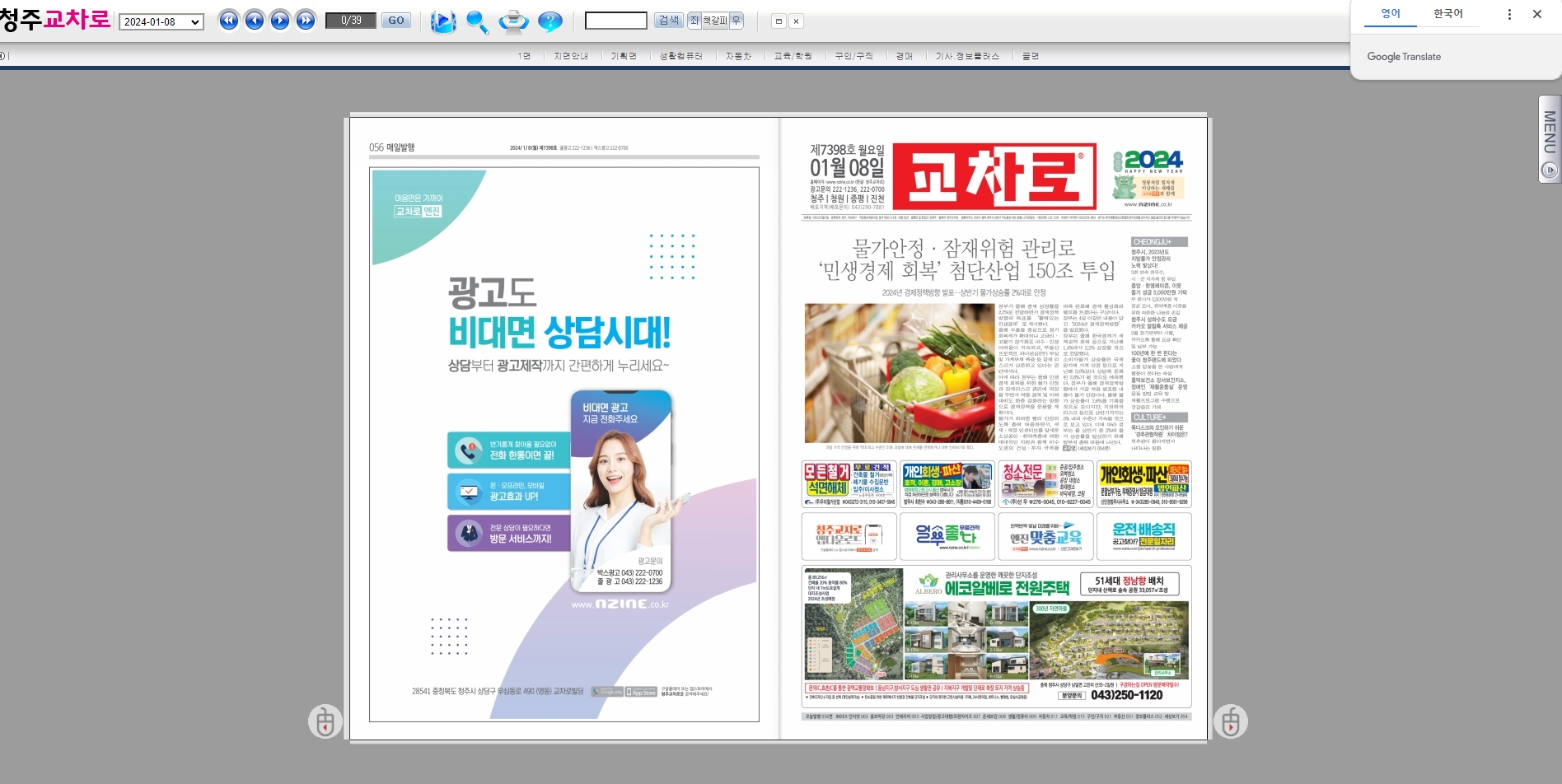
Task: Activate the magnifier zoom tool
Action: click(x=477, y=21)
